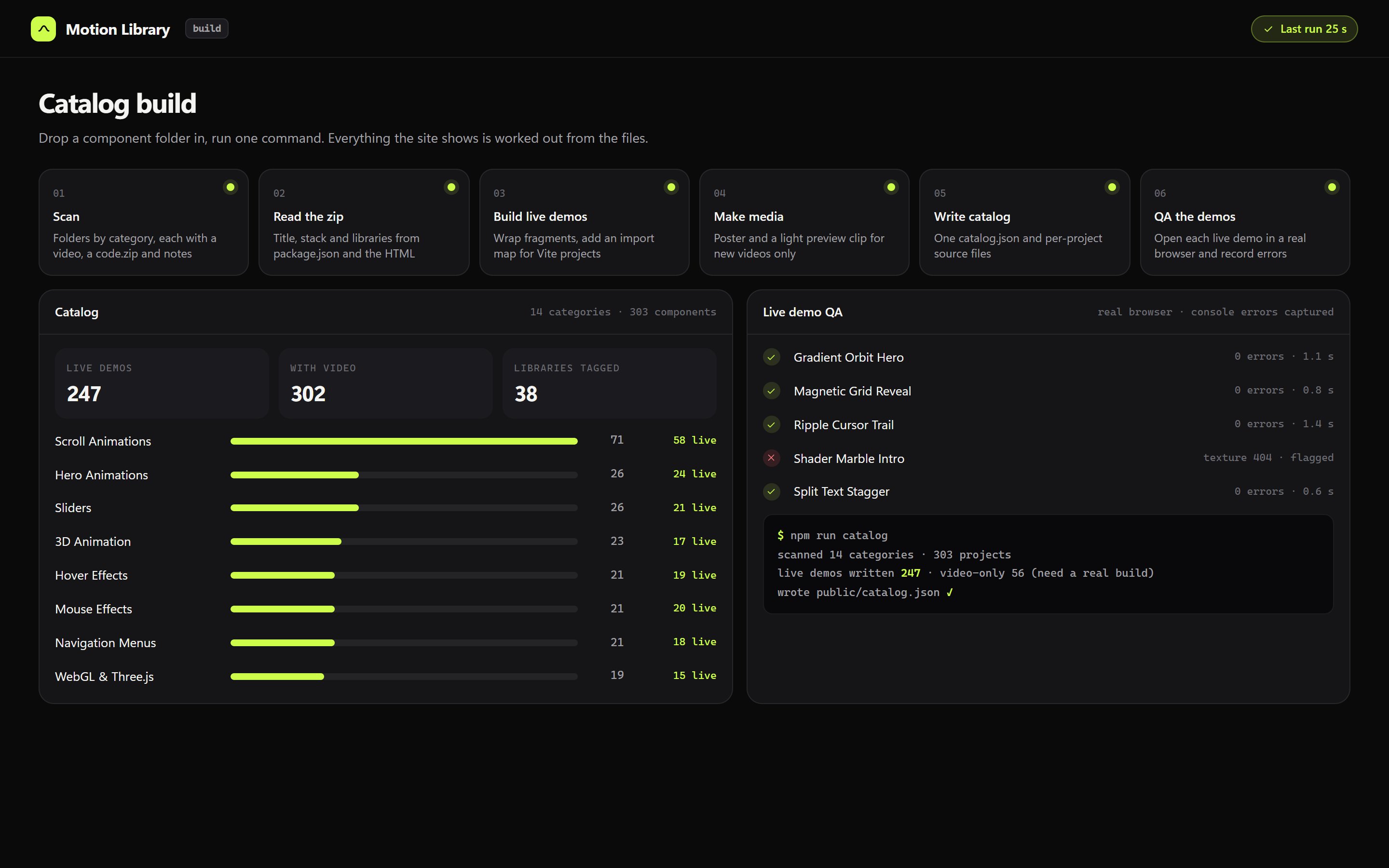1389x868 pixels.
Task: Click the status dot on Read the zip card
Action: pos(451,187)
